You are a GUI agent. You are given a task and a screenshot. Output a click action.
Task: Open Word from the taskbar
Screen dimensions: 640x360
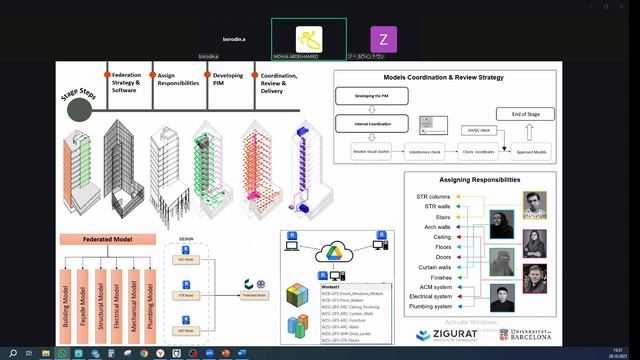pos(242,353)
